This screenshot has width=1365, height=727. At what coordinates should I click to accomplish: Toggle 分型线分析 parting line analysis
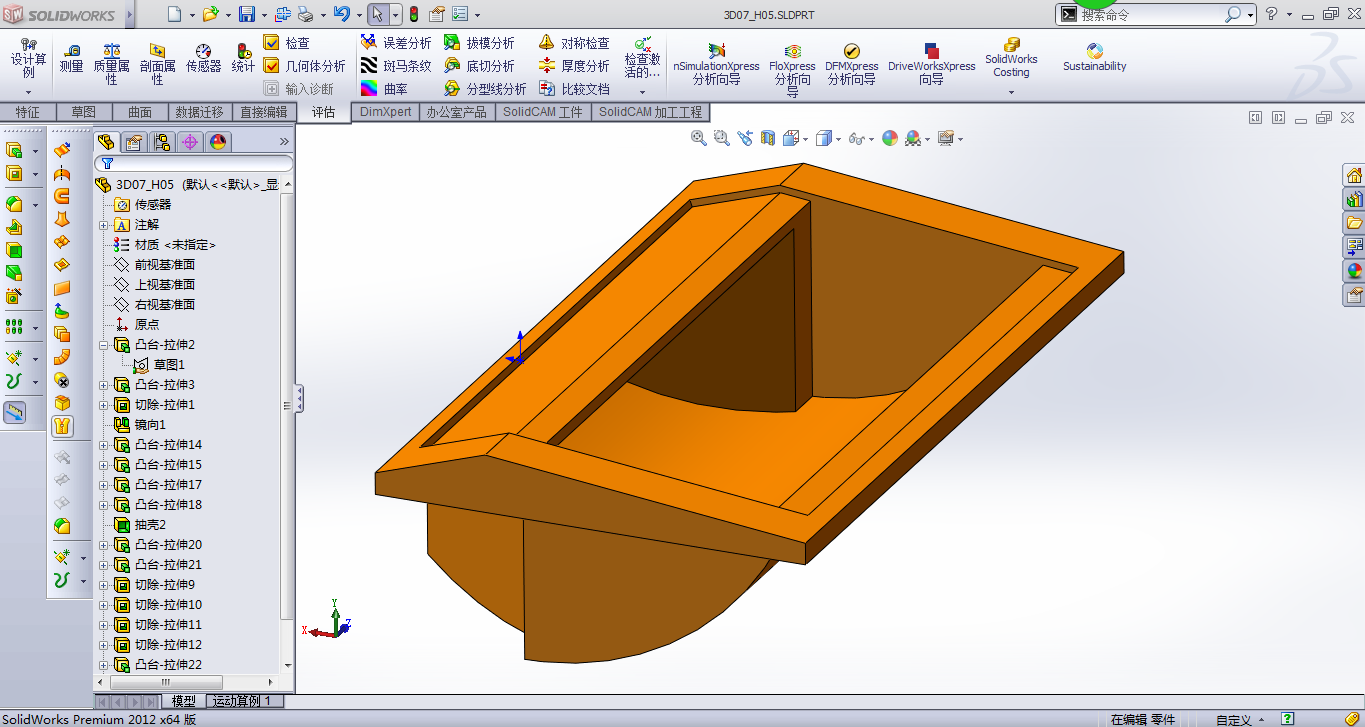485,89
